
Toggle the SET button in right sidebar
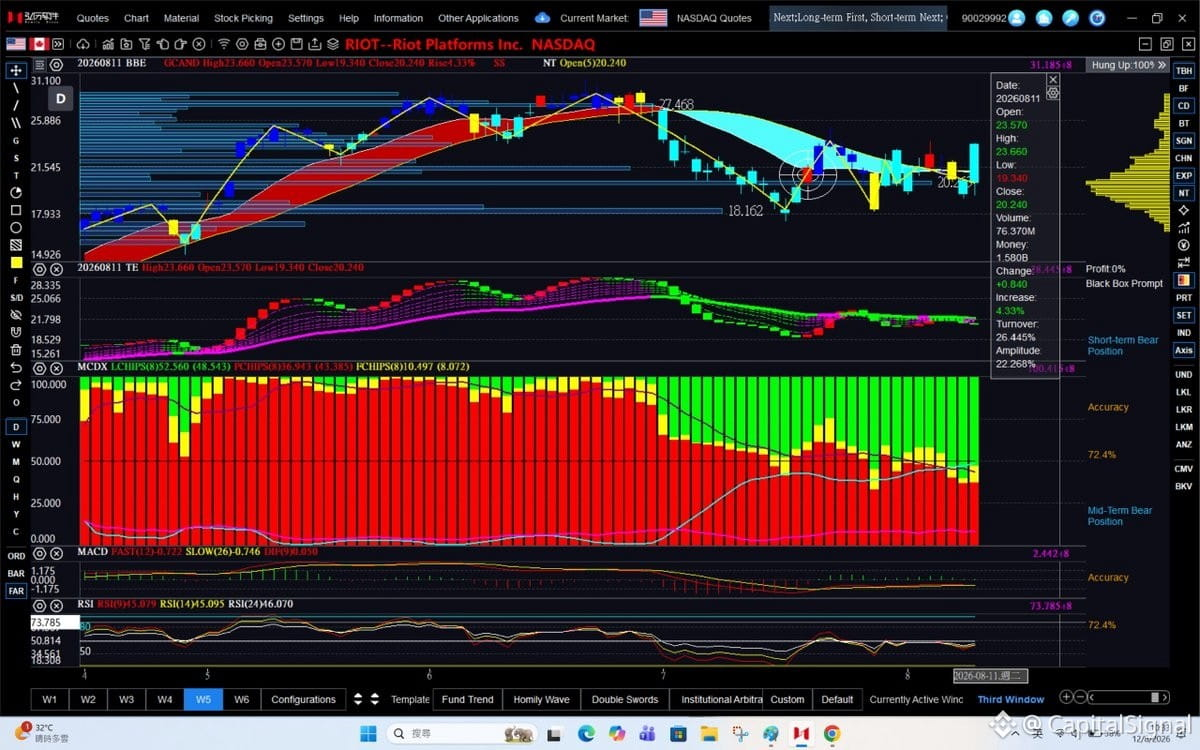click(1184, 316)
